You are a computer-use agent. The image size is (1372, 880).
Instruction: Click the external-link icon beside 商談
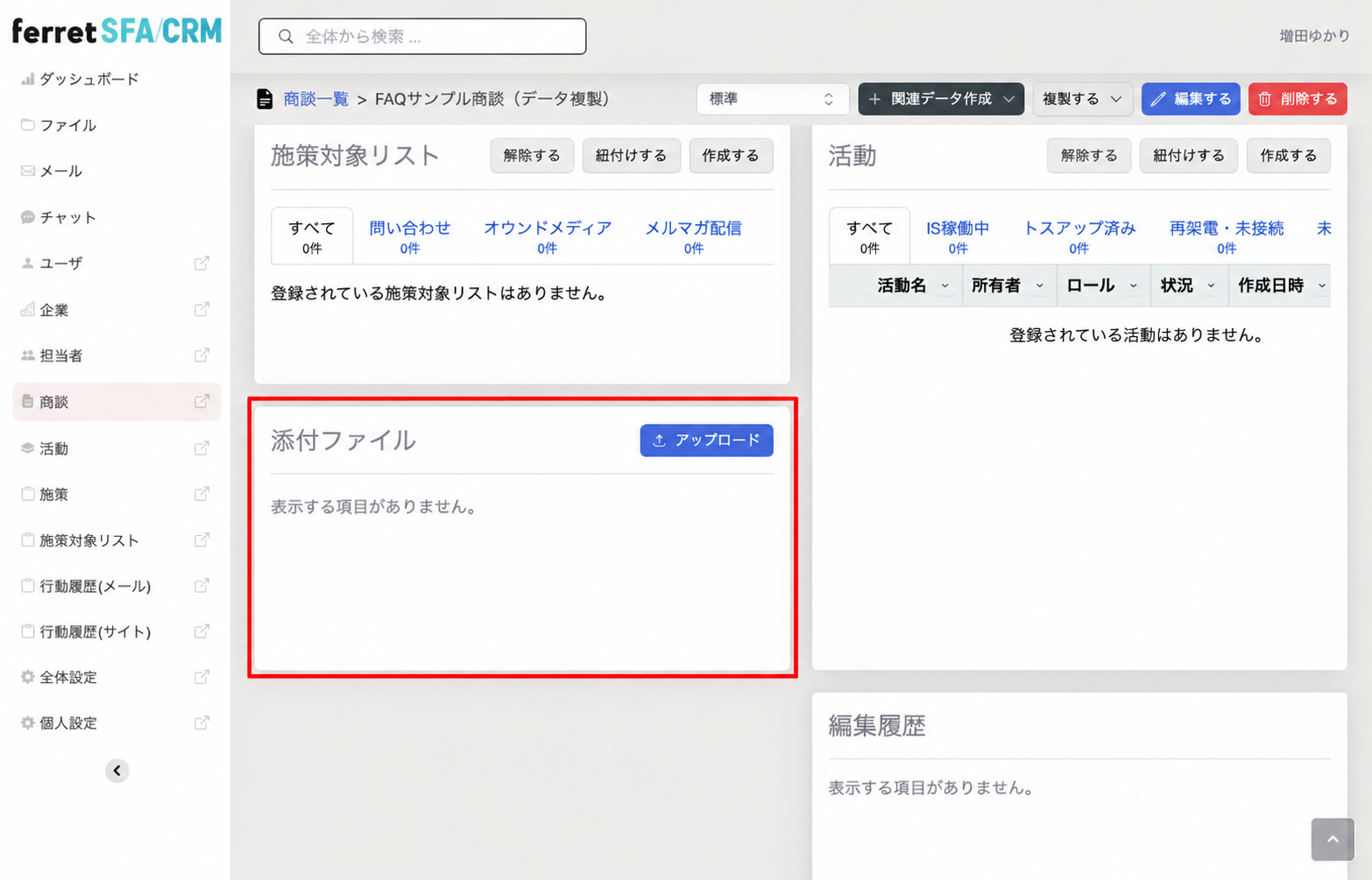[x=202, y=401]
